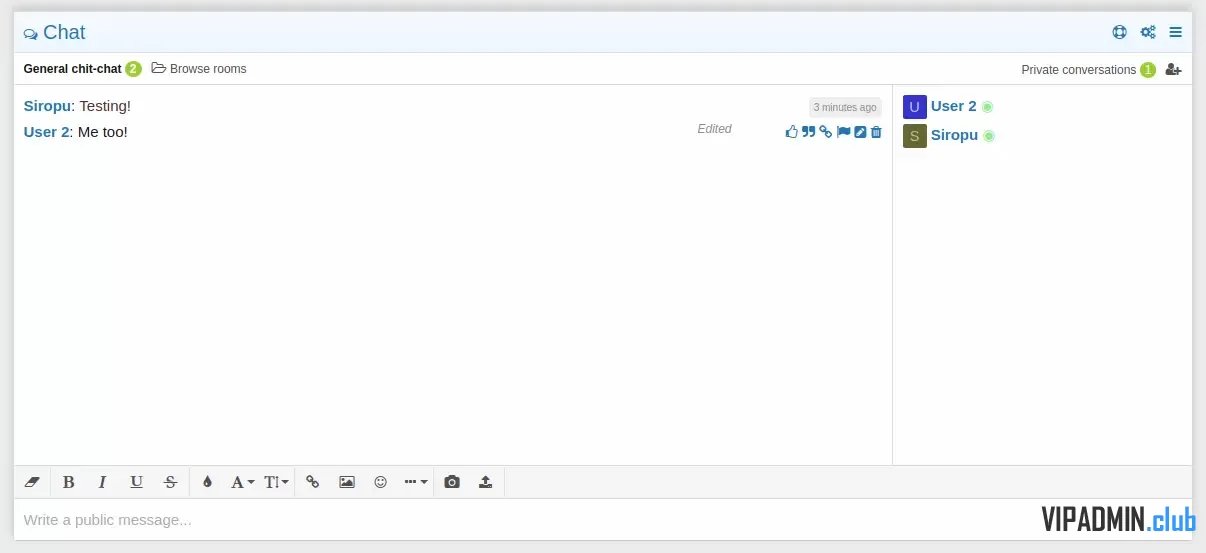1206x553 pixels.
Task: Click the Me too! message text
Action: (x=102, y=131)
